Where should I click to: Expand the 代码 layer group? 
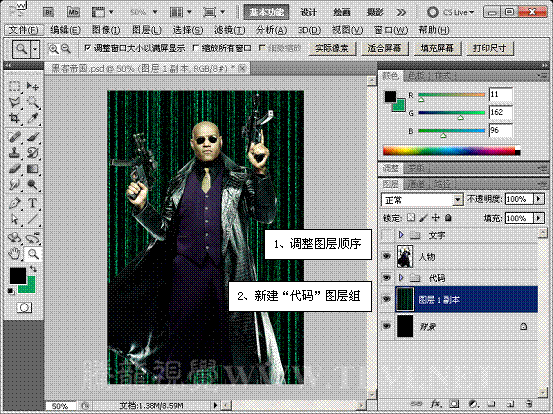click(x=401, y=278)
